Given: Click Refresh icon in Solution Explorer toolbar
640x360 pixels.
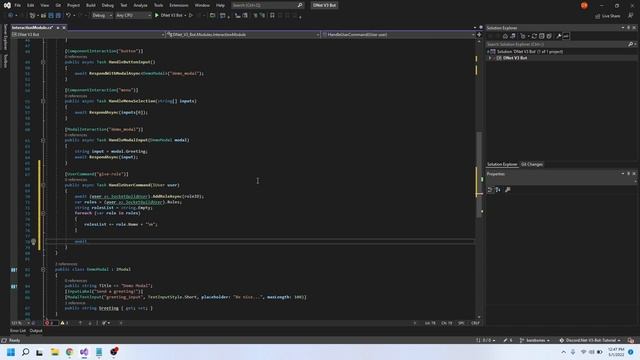Looking at the screenshot, I should pos(534,36).
